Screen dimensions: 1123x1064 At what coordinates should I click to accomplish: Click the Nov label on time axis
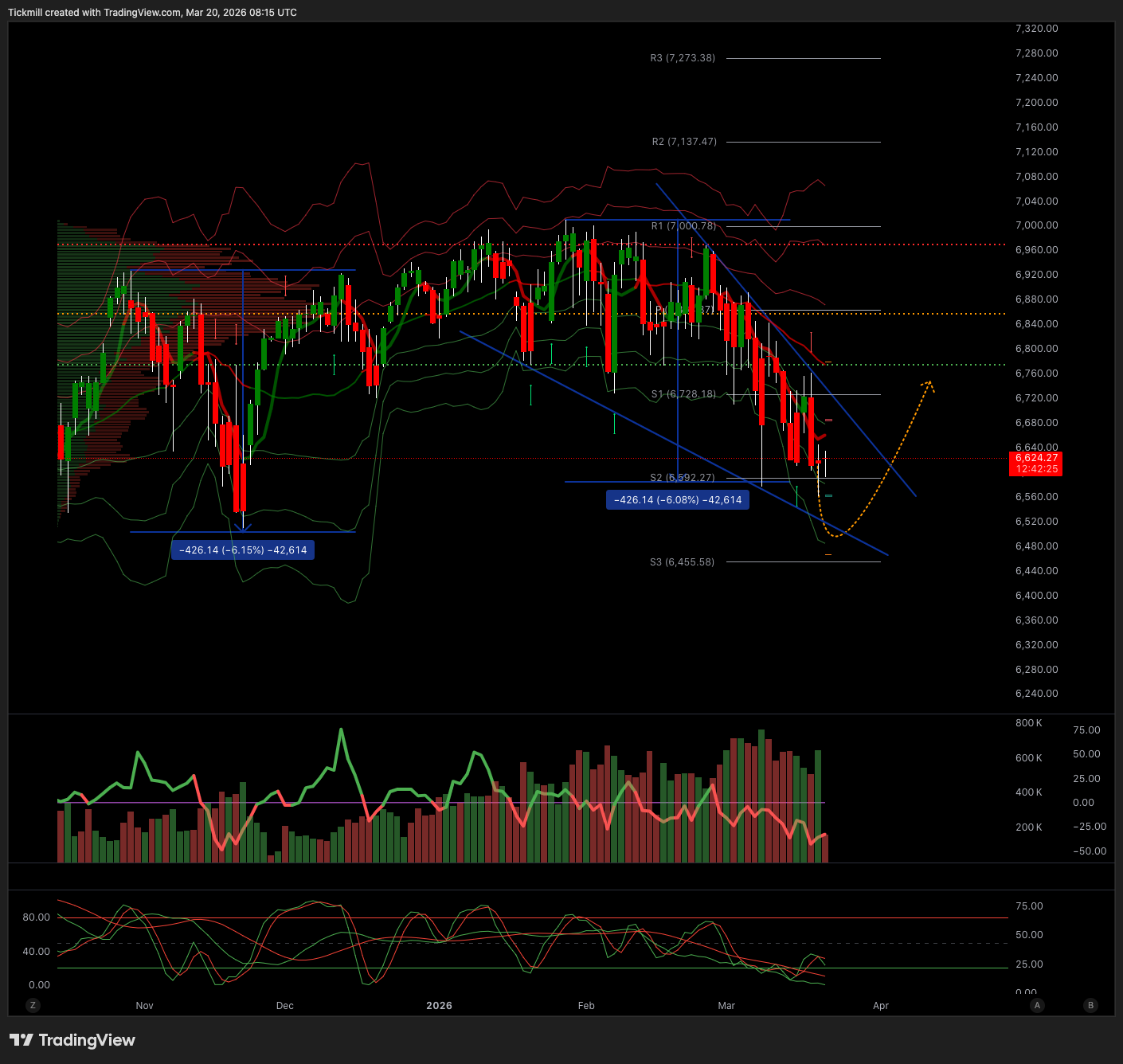[x=144, y=1006]
